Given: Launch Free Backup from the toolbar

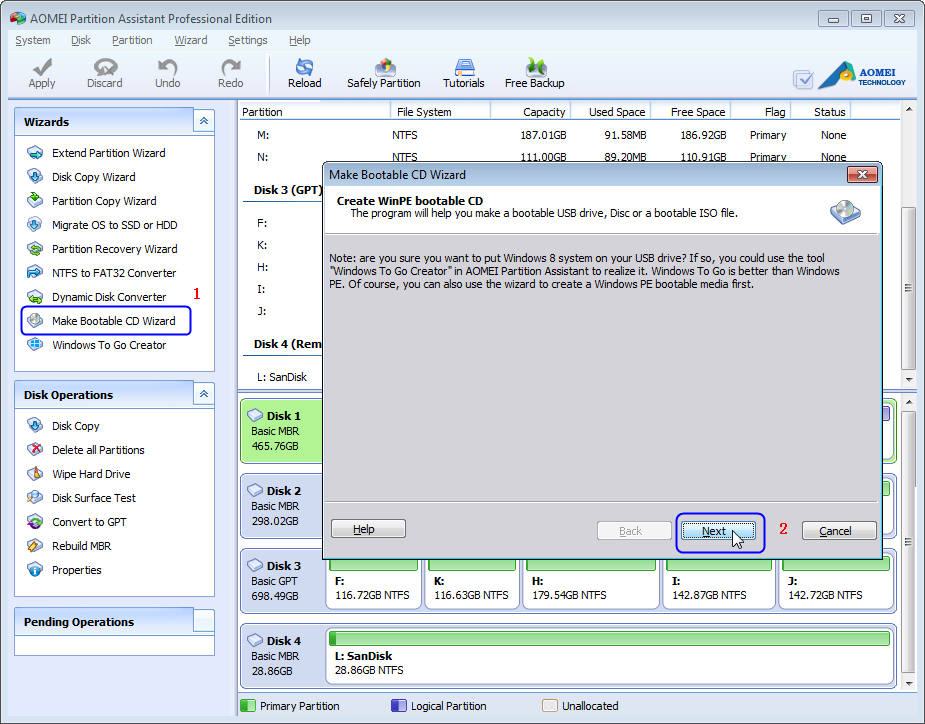Looking at the screenshot, I should (534, 72).
